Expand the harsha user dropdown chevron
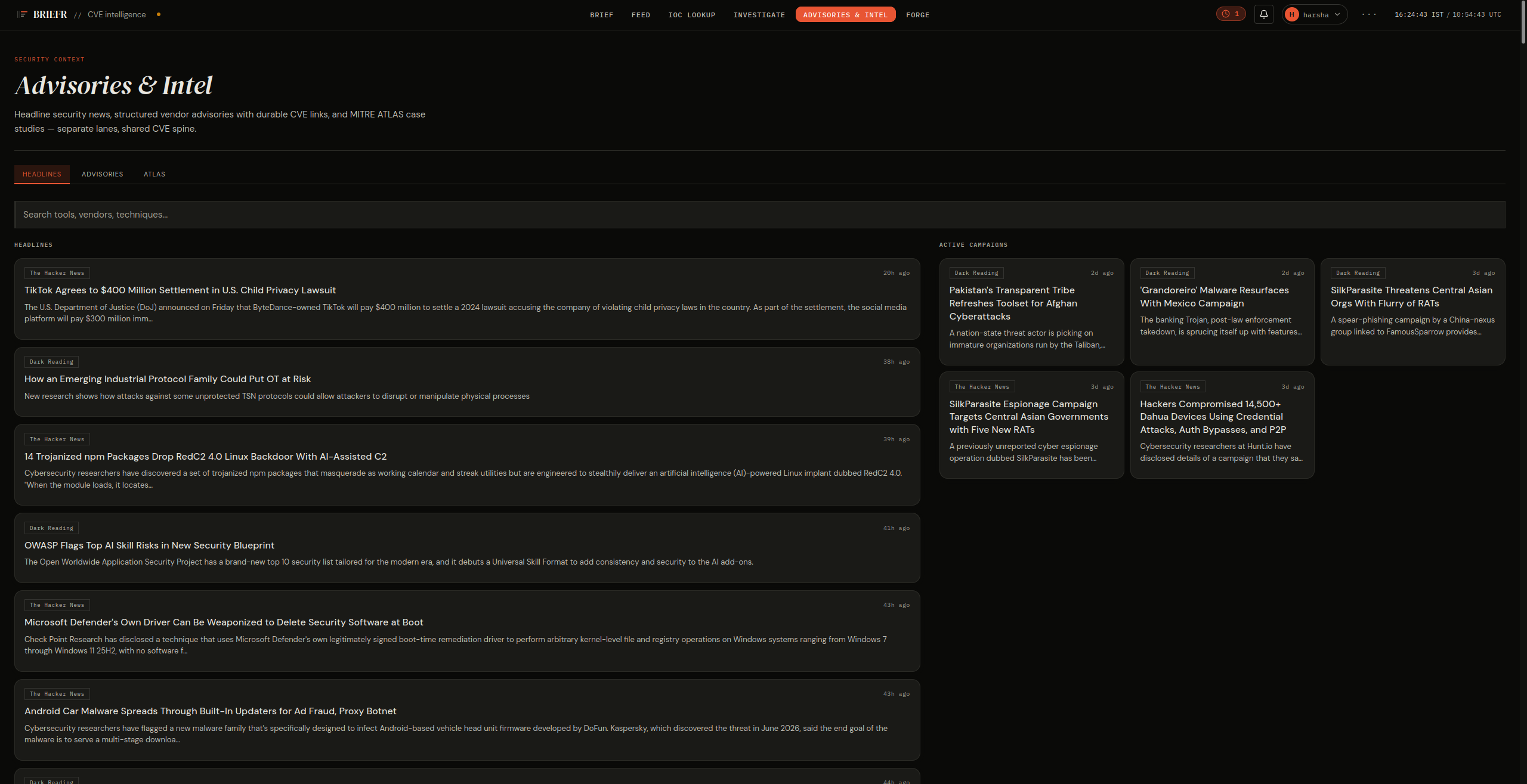The width and height of the screenshot is (1527, 784). tap(1337, 15)
